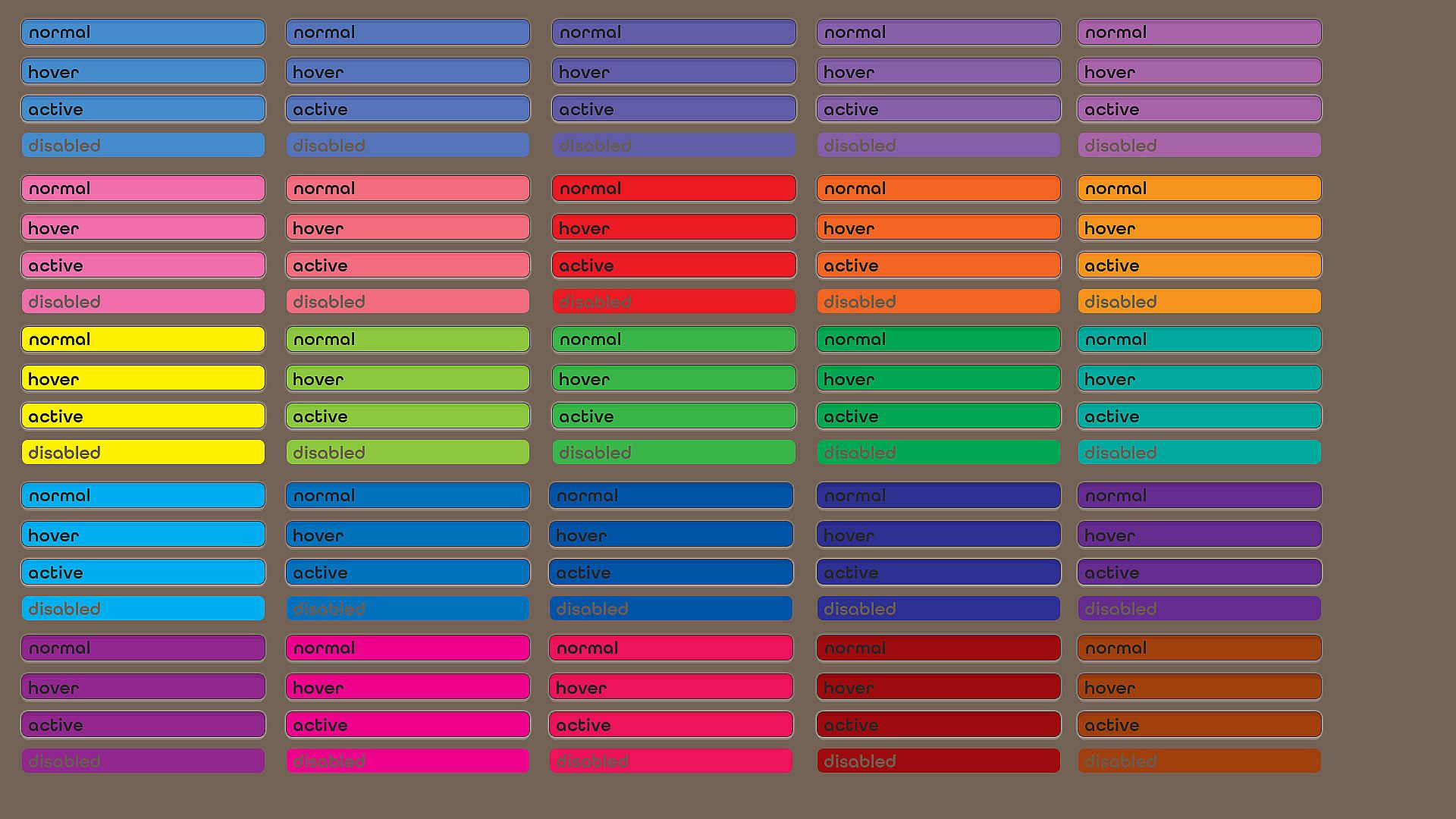The height and width of the screenshot is (819, 1456).
Task: Click the dark red 'disabled' button
Action: 938,761
